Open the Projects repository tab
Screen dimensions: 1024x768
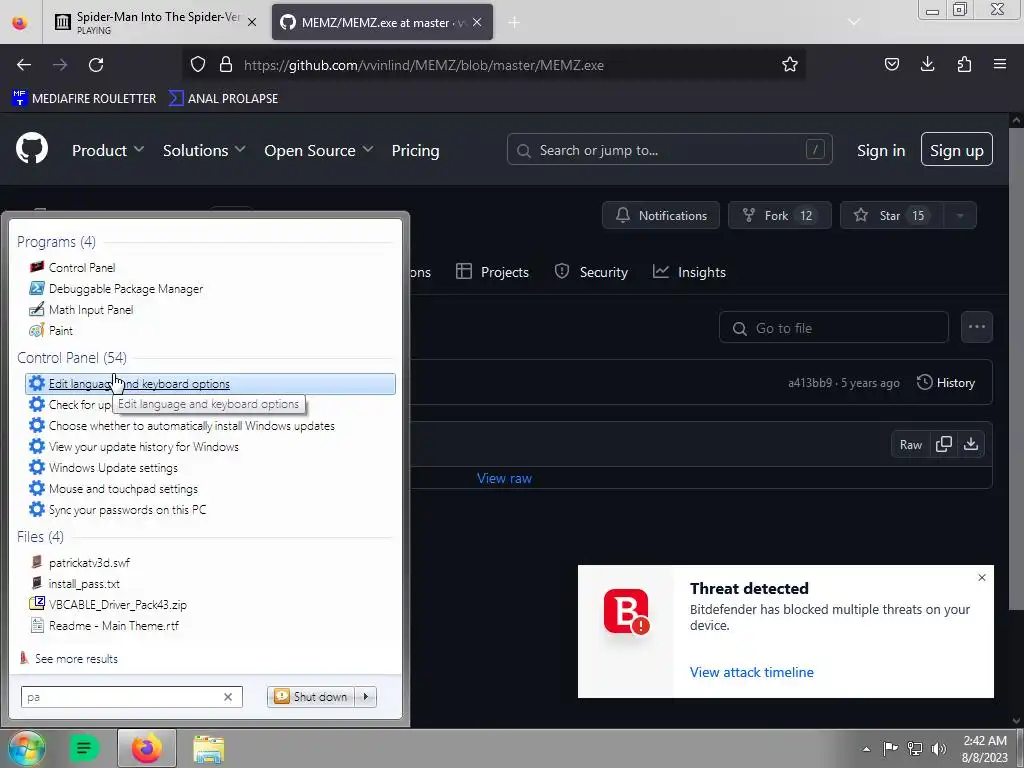coord(492,272)
